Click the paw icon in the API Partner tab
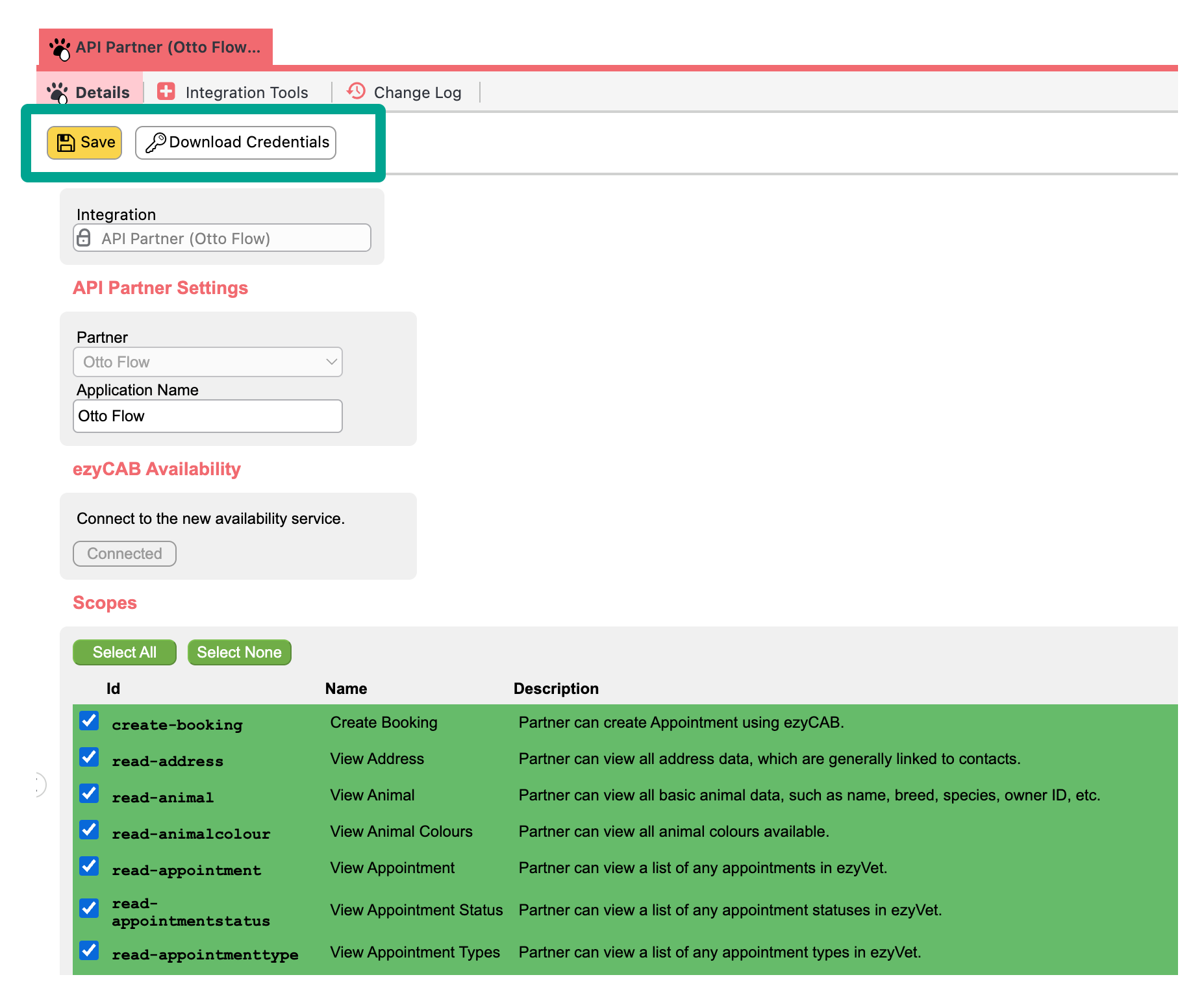 tap(60, 48)
